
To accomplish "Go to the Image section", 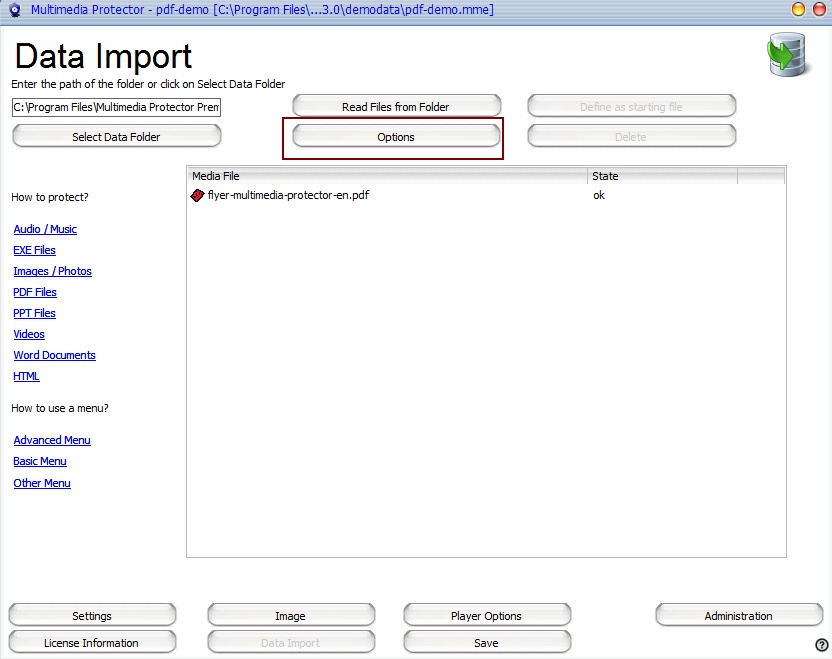I will click(290, 616).
